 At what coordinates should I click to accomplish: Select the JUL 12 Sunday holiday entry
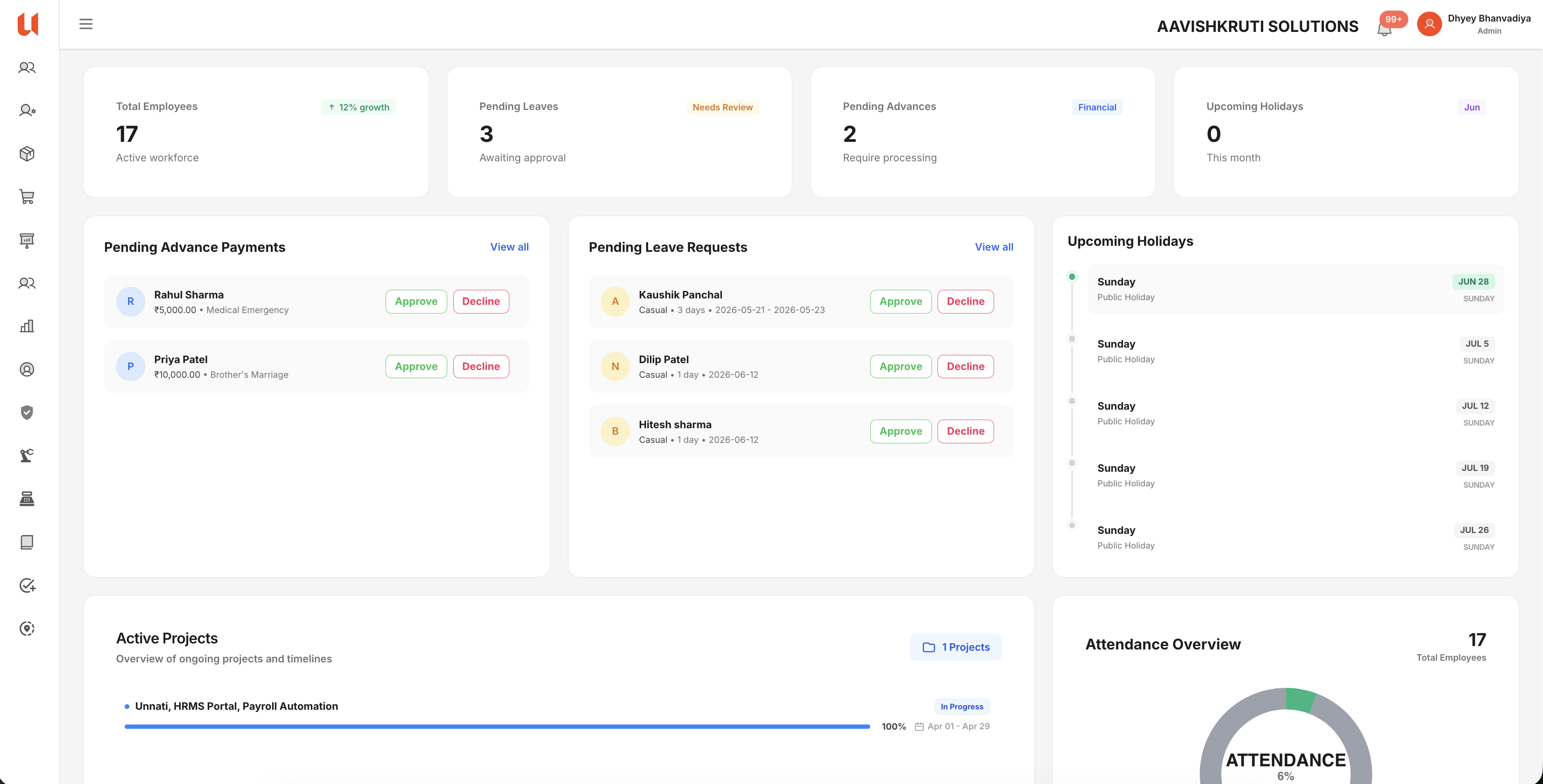click(1295, 413)
